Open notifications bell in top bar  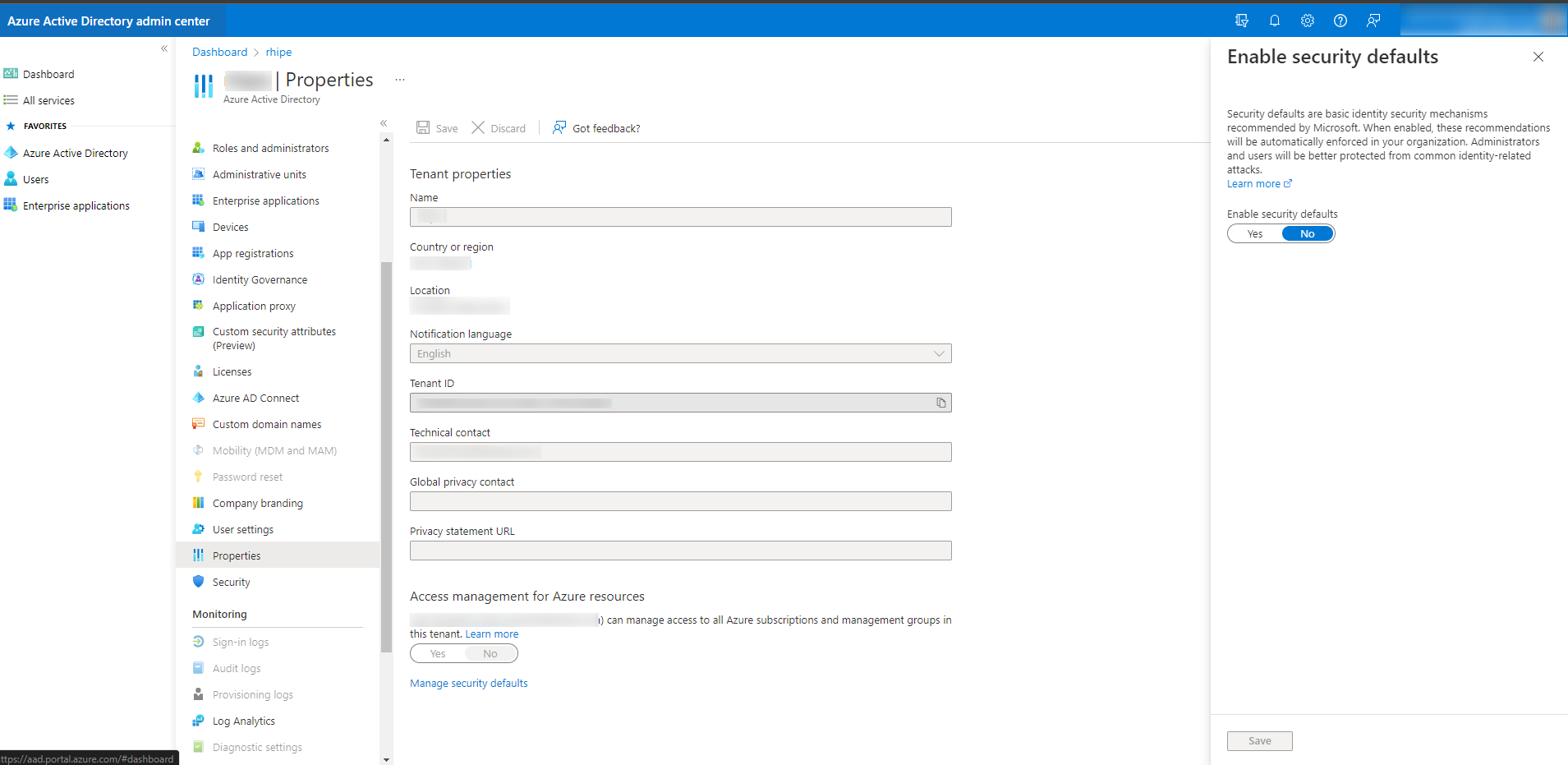pos(1275,21)
